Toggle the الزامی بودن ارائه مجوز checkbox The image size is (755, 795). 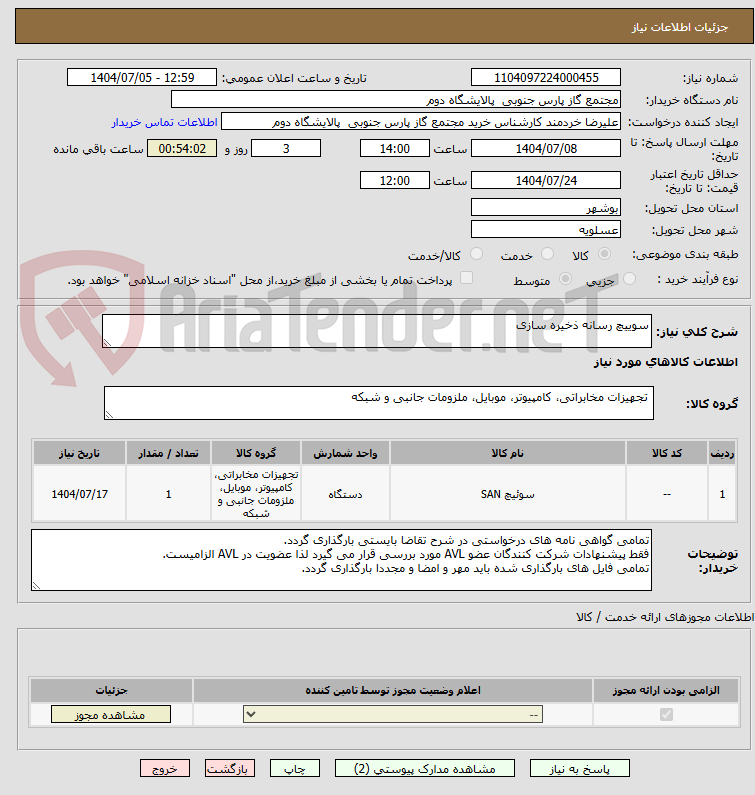click(666, 714)
